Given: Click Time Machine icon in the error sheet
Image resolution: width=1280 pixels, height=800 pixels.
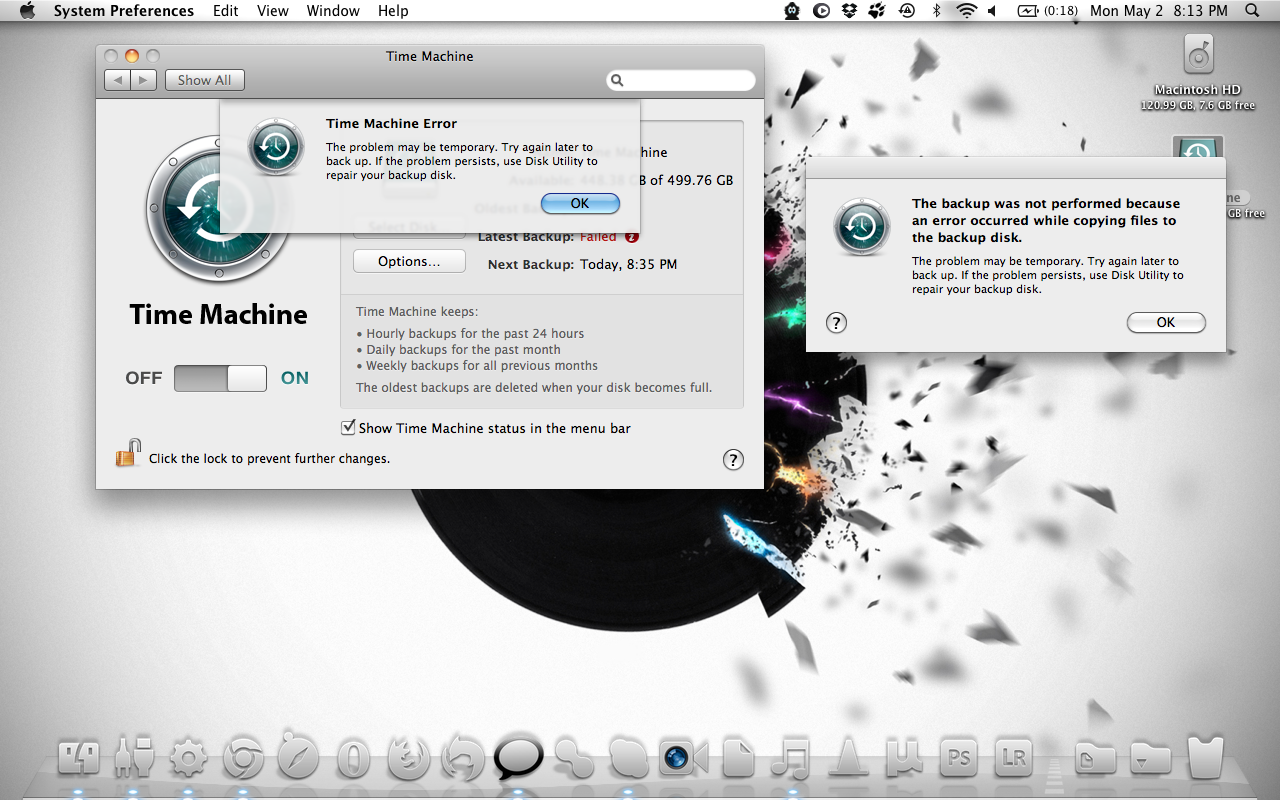Looking at the screenshot, I should (x=276, y=147).
